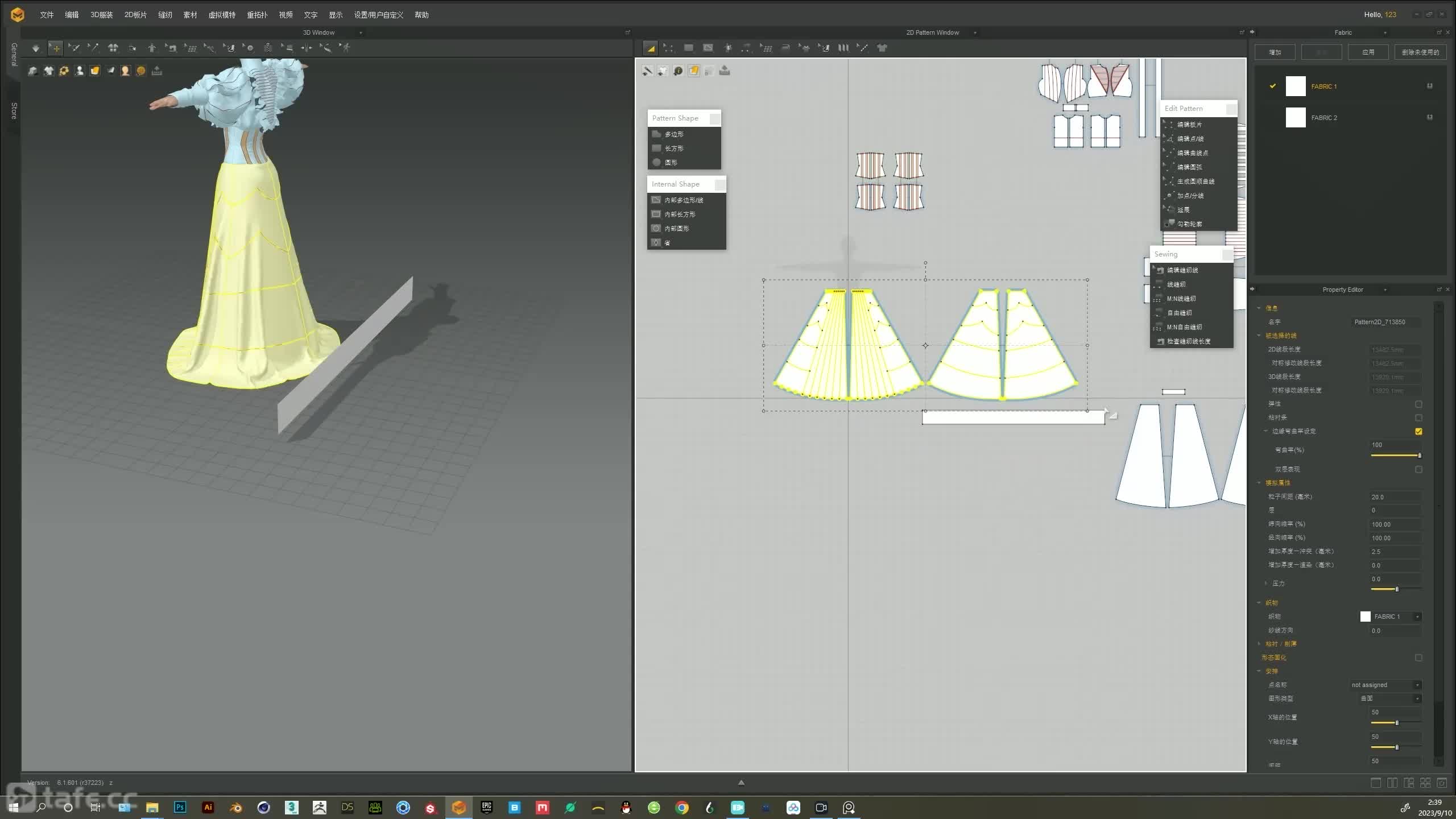Click the save icon next to FABRIC 1

(1430, 86)
